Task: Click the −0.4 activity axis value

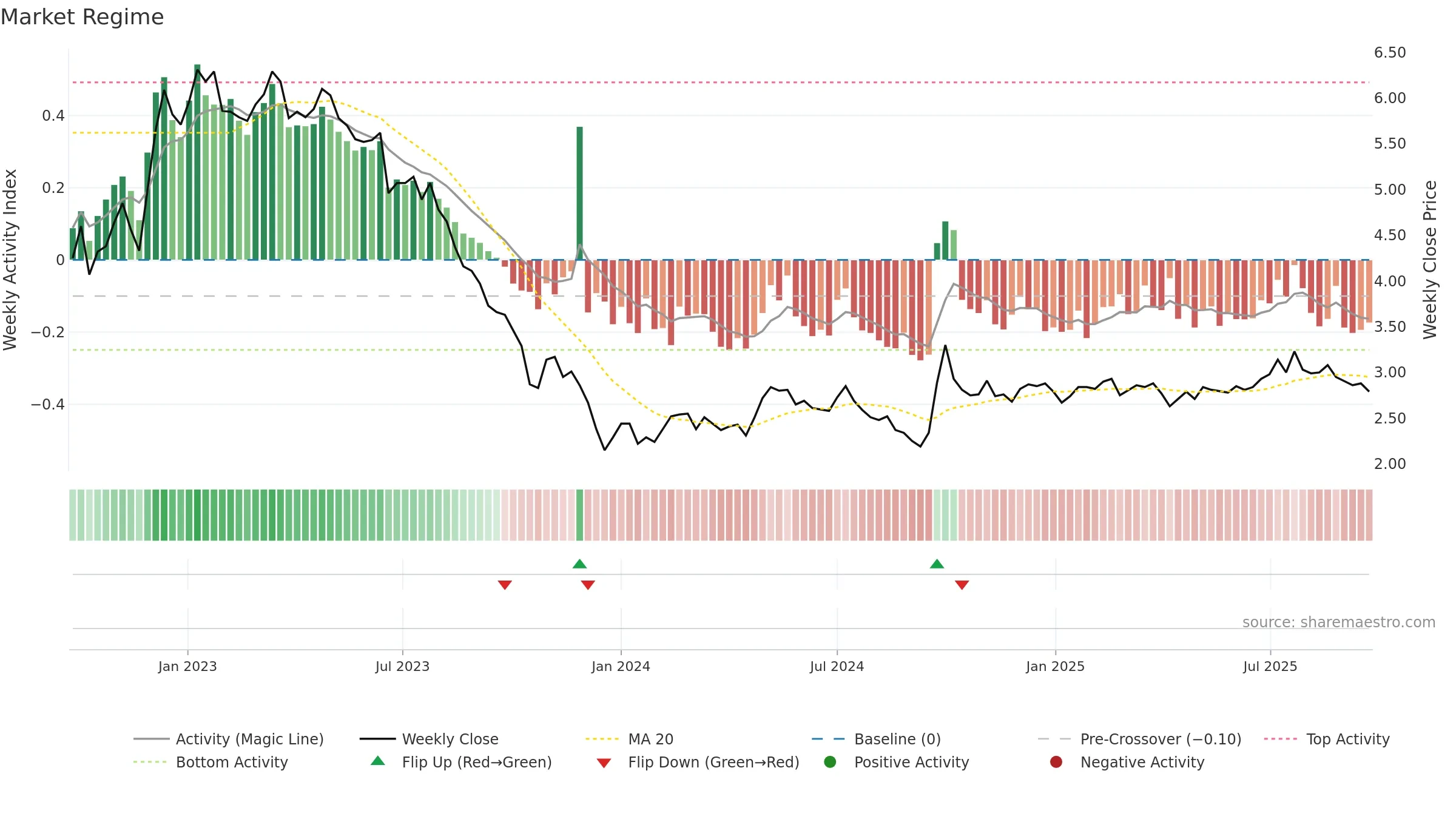Action: tap(48, 404)
